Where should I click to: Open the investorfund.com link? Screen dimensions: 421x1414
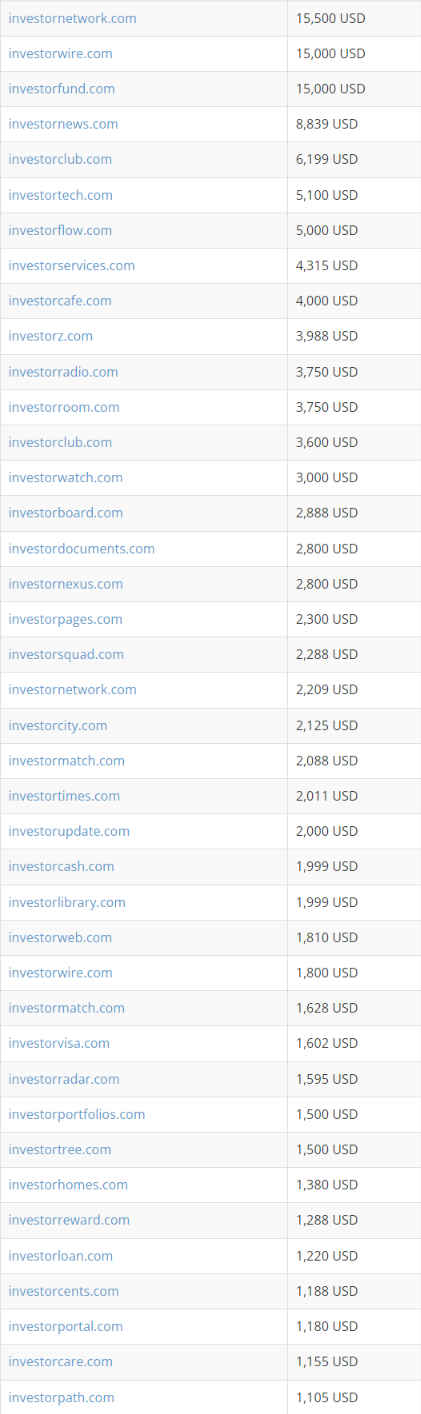click(61, 89)
